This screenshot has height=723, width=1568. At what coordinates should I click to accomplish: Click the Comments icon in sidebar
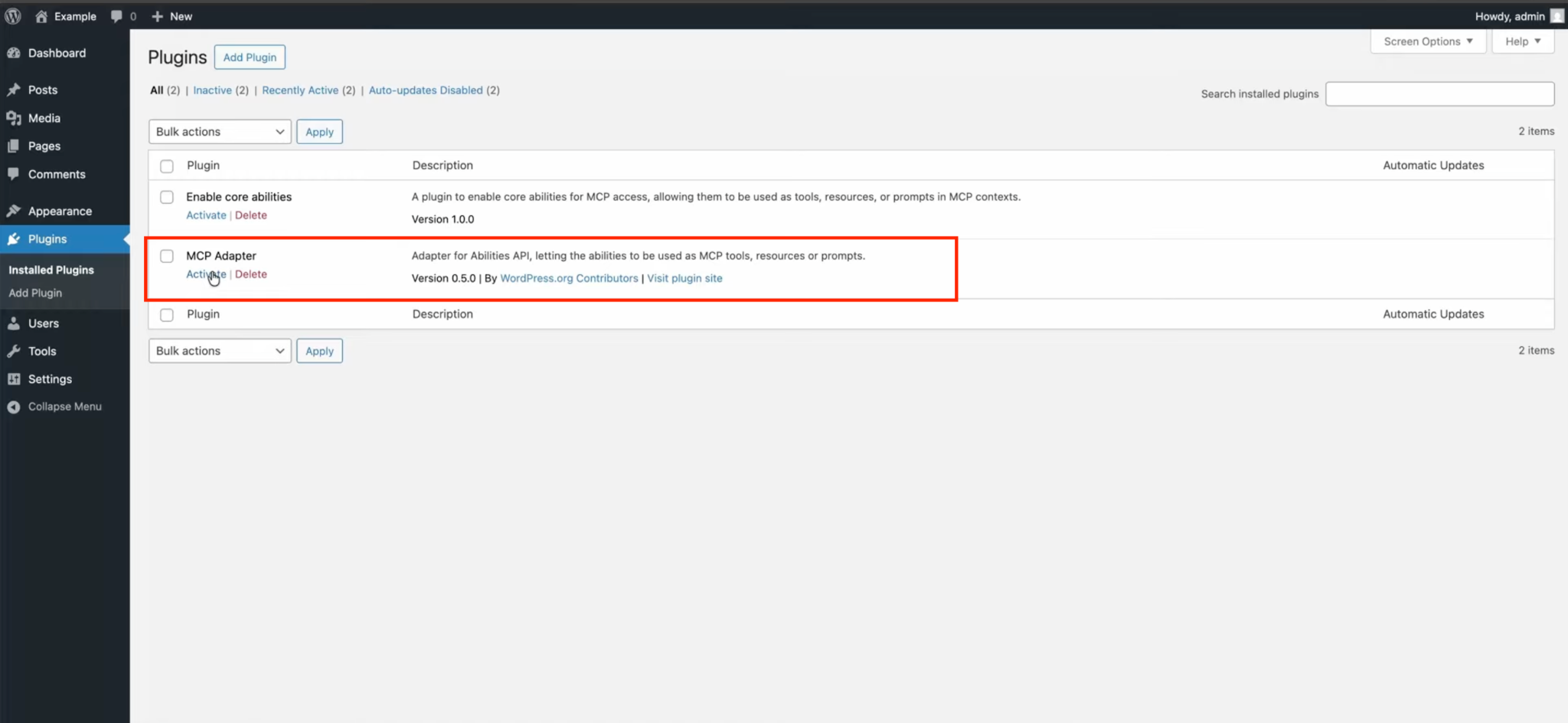(14, 174)
